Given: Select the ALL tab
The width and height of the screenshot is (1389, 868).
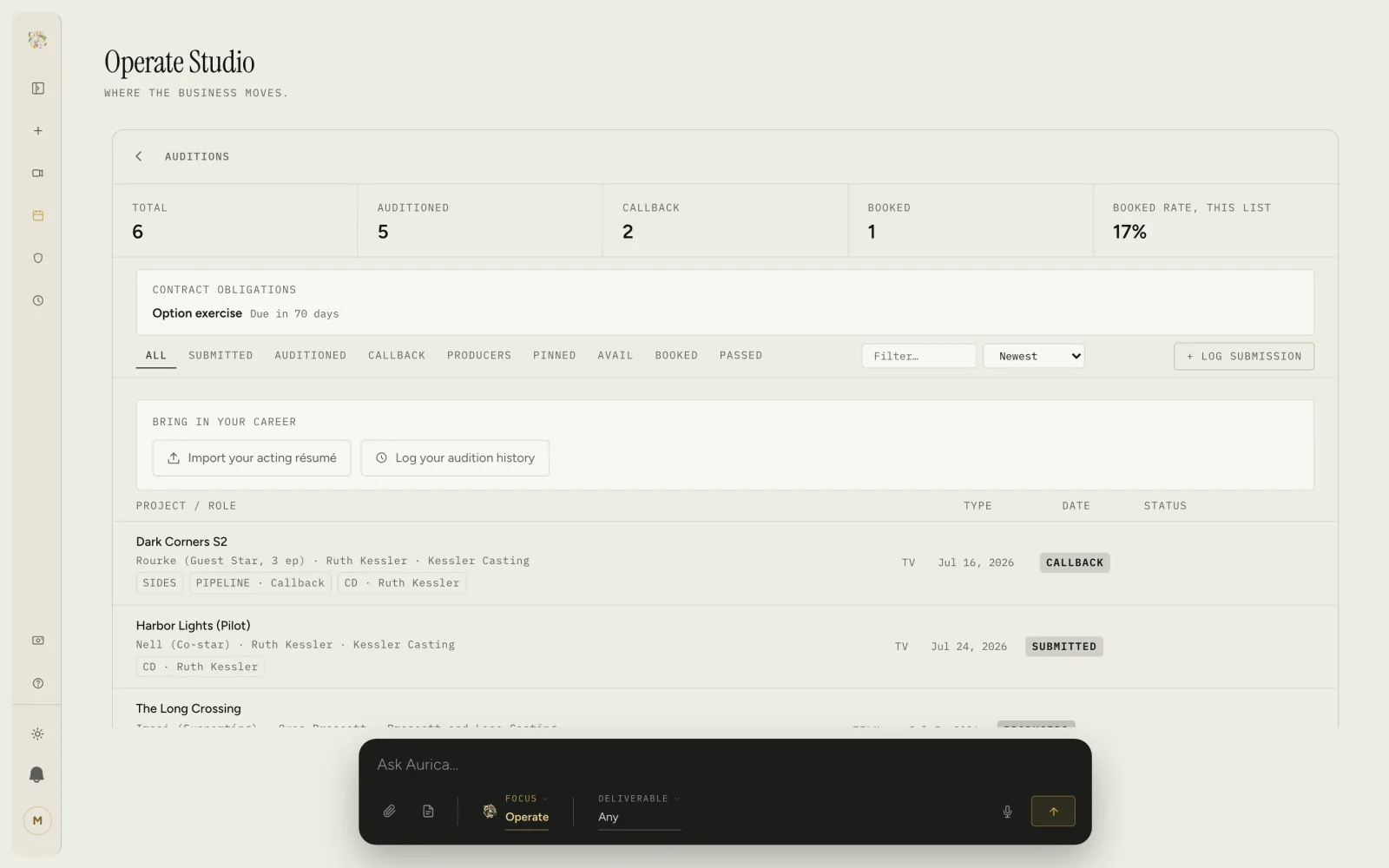Looking at the screenshot, I should tap(156, 355).
